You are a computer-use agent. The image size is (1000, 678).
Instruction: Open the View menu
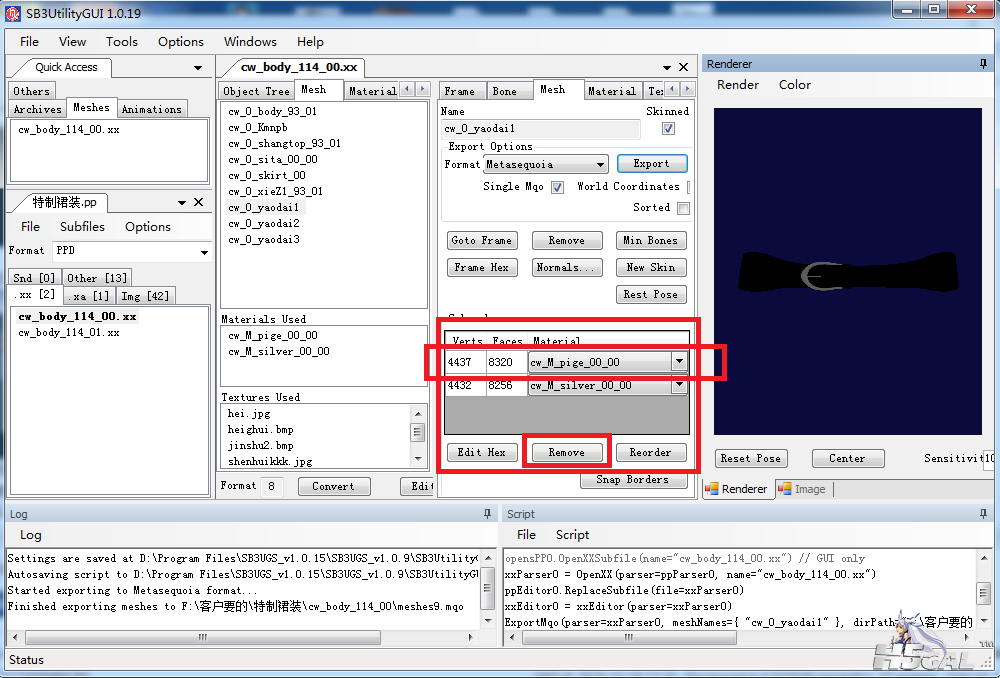72,41
